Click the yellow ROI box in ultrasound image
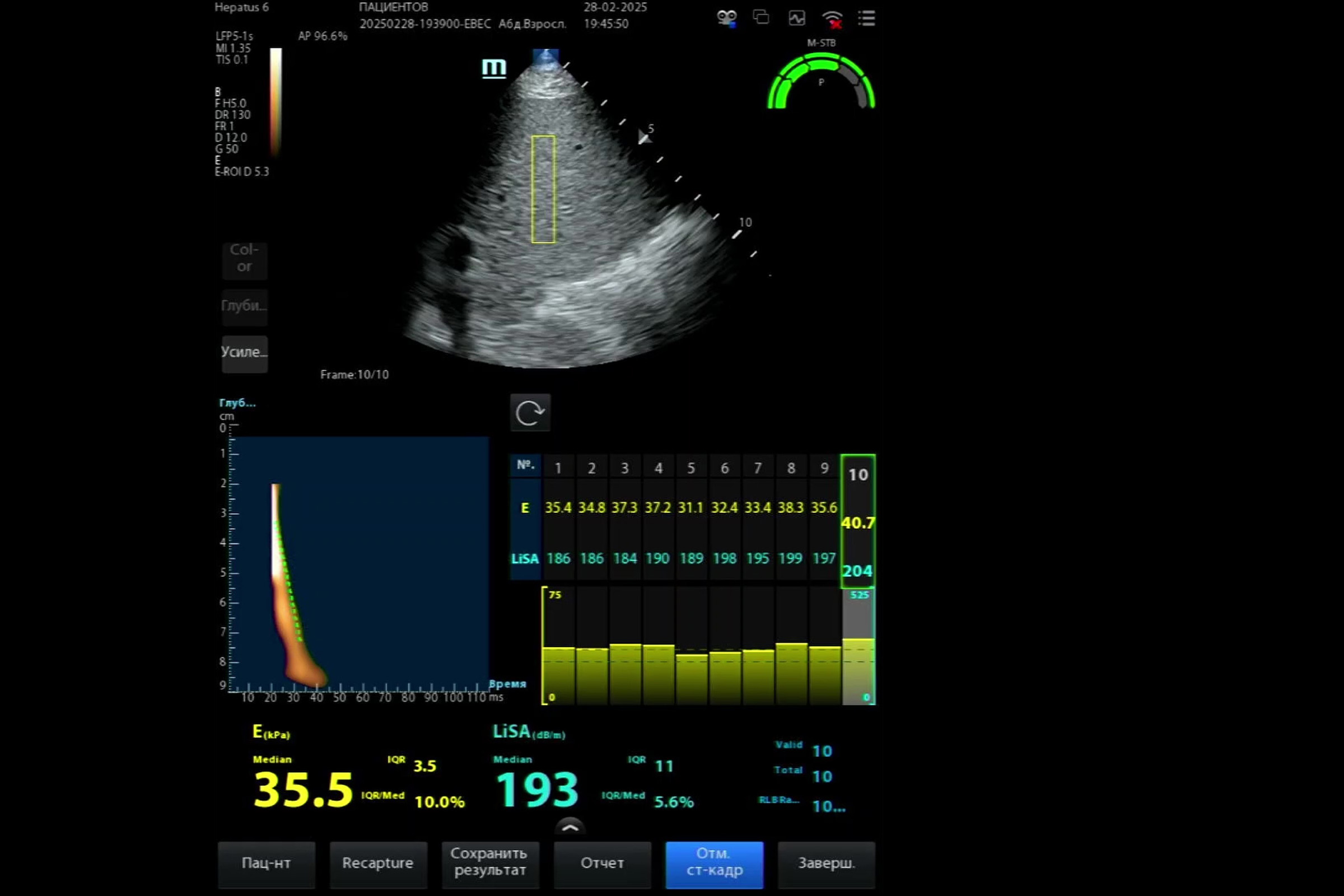 [x=543, y=189]
